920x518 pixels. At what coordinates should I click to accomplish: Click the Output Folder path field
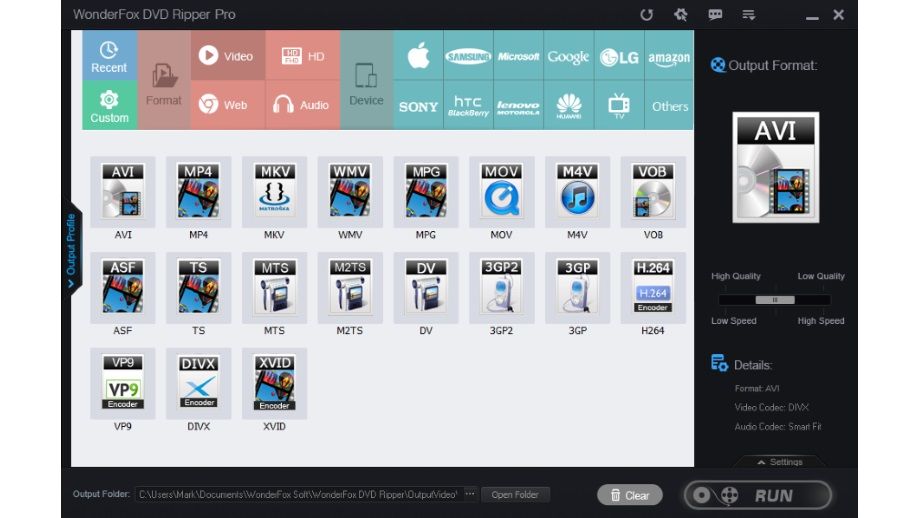click(297, 495)
